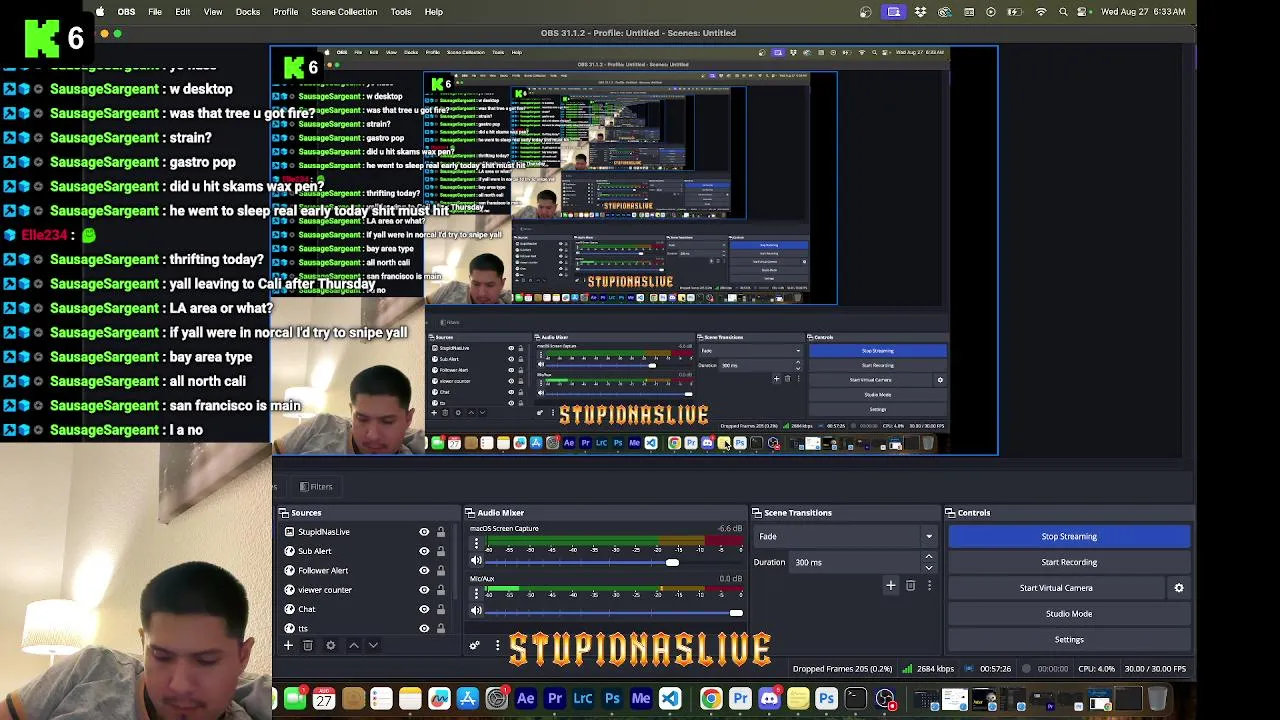Open Calendar from the dock
The width and height of the screenshot is (1280, 720).
click(324, 699)
